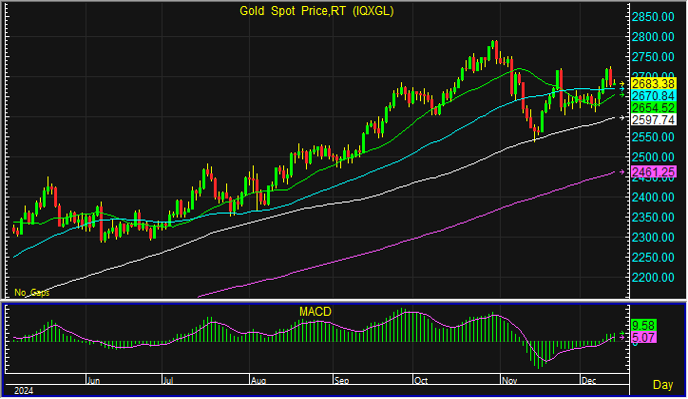The image size is (688, 399).
Task: Click the Day timeframe label
Action: pyautogui.click(x=663, y=385)
